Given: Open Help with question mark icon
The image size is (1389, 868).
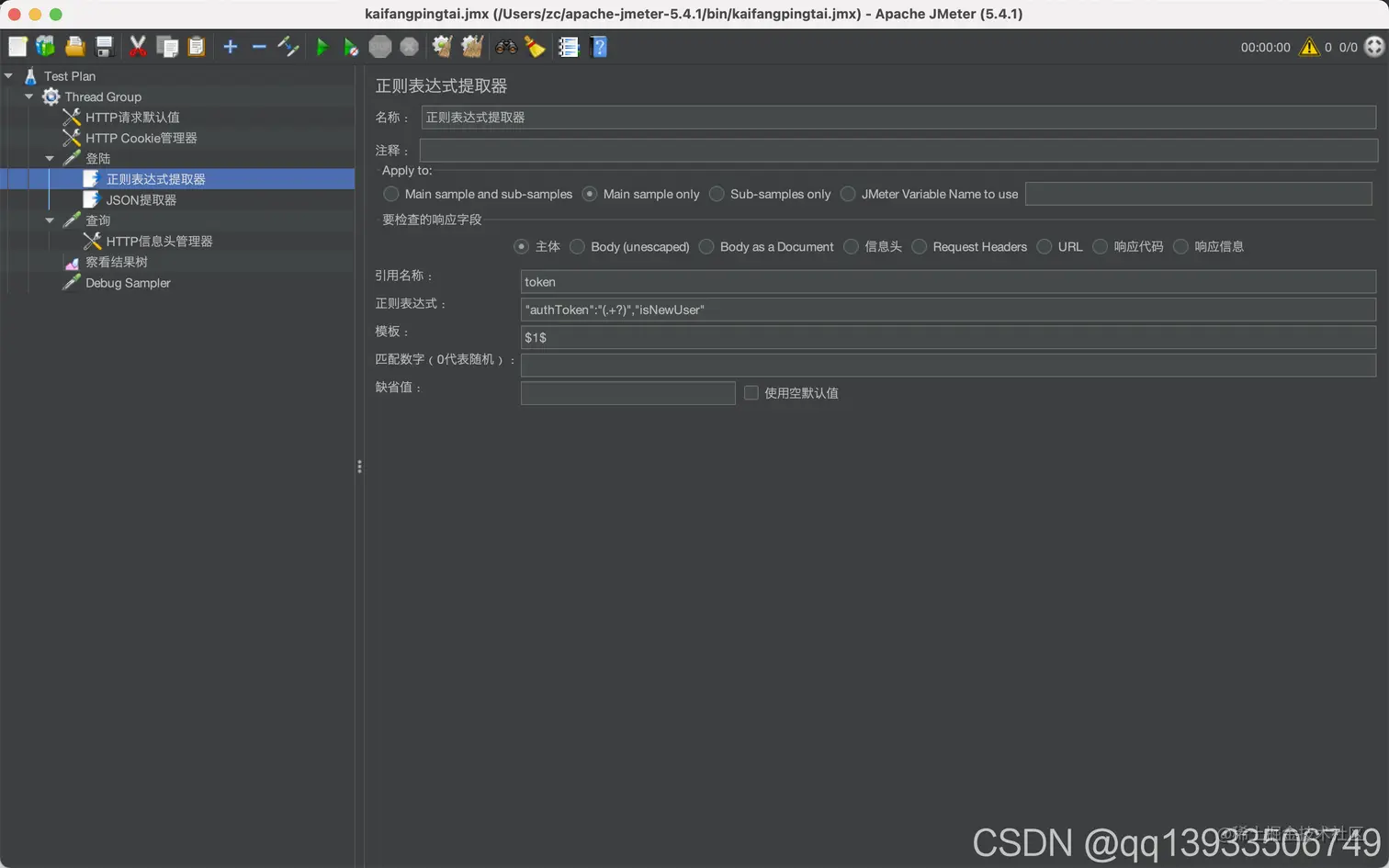Looking at the screenshot, I should (599, 46).
